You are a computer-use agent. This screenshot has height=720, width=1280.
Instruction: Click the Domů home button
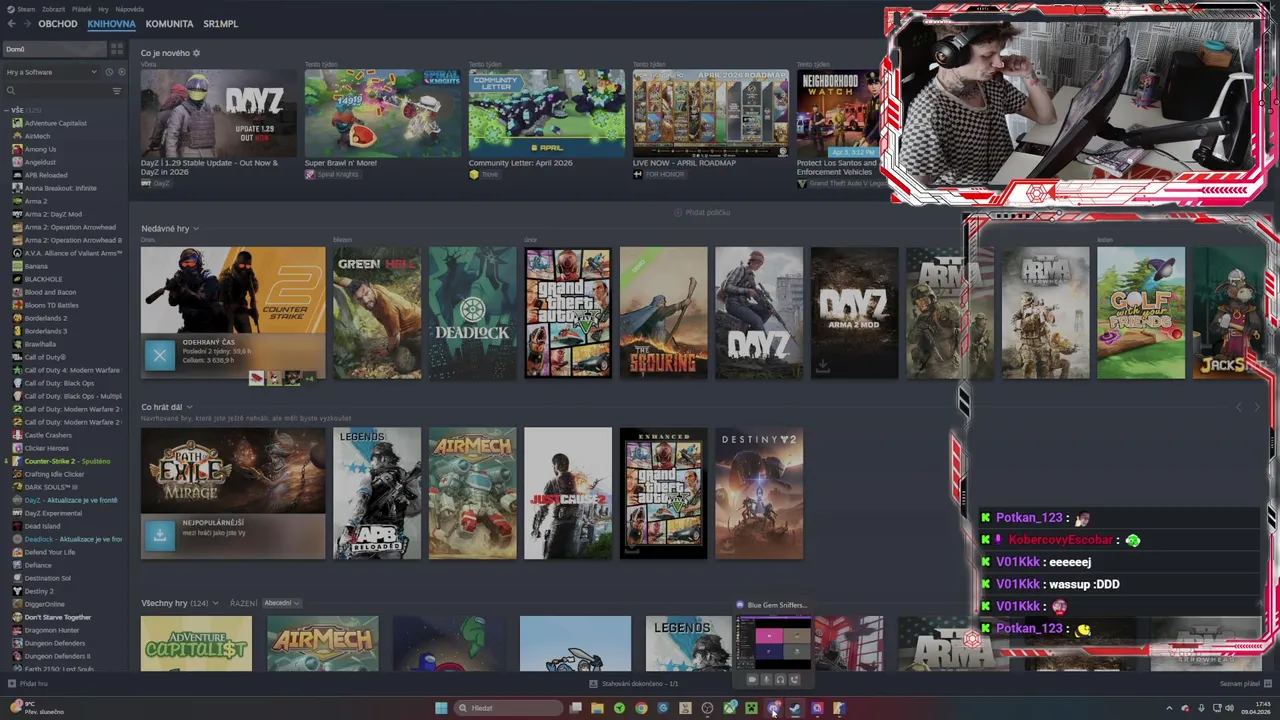click(x=54, y=49)
